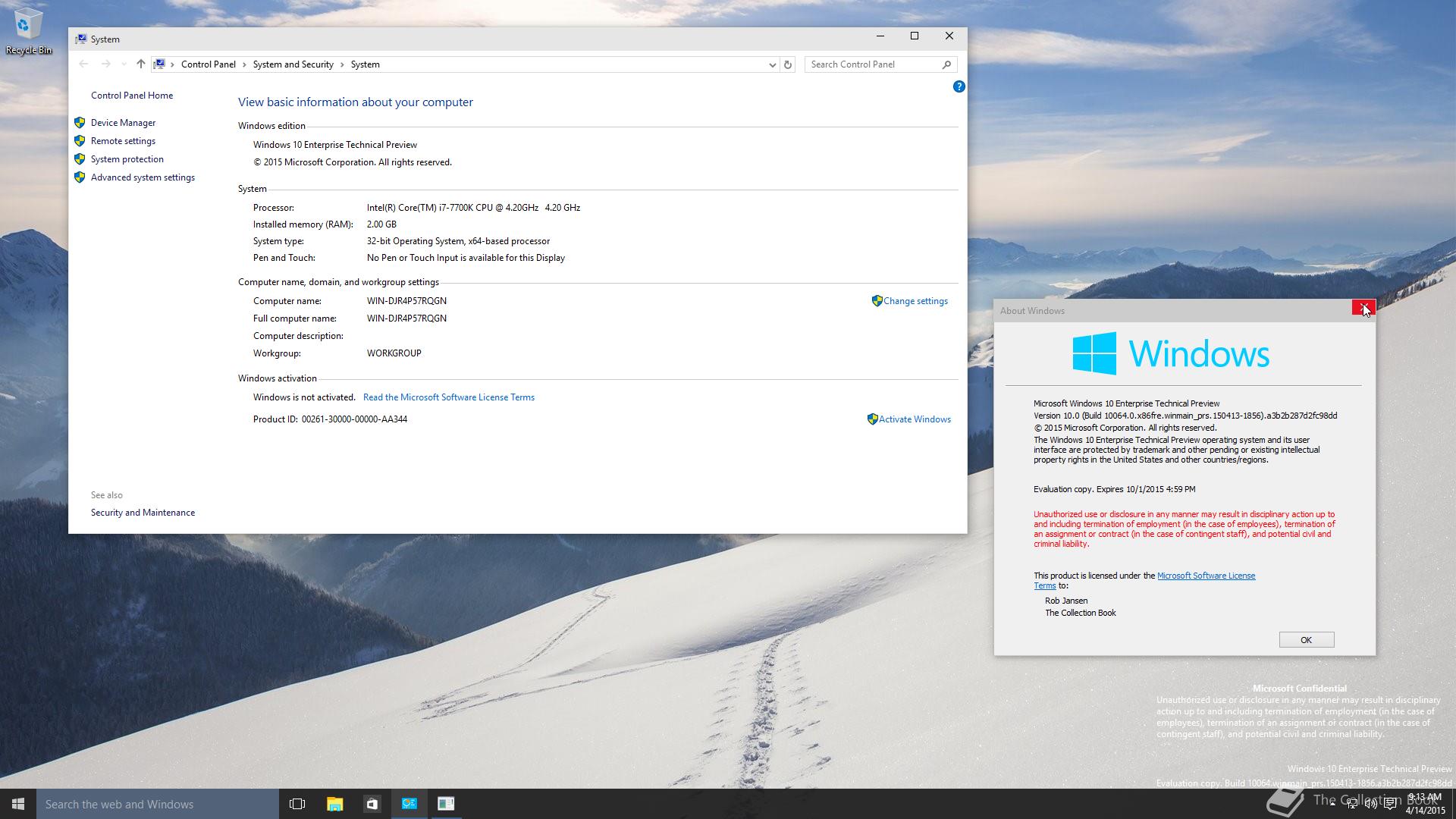Click the taskbar clock showing 4/14/2015
The image size is (1456, 819).
point(1425,804)
